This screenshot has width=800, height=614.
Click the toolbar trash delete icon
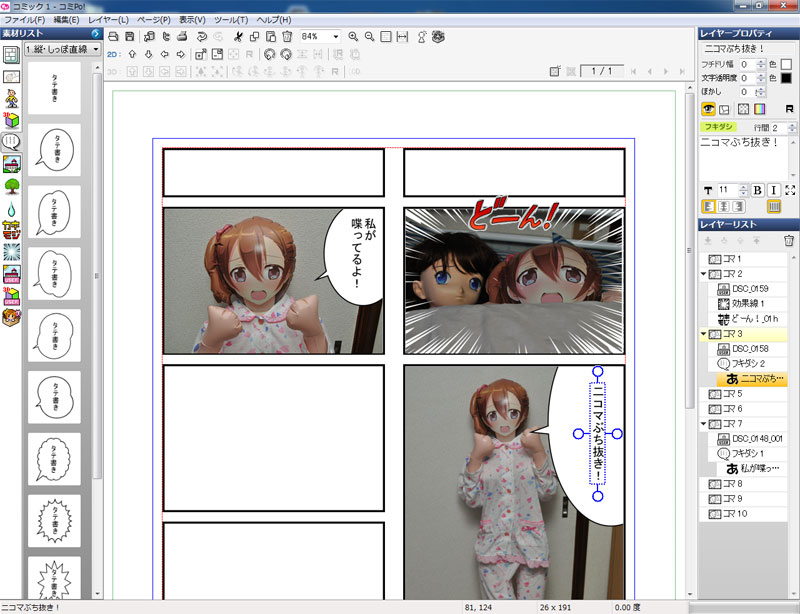tap(287, 37)
